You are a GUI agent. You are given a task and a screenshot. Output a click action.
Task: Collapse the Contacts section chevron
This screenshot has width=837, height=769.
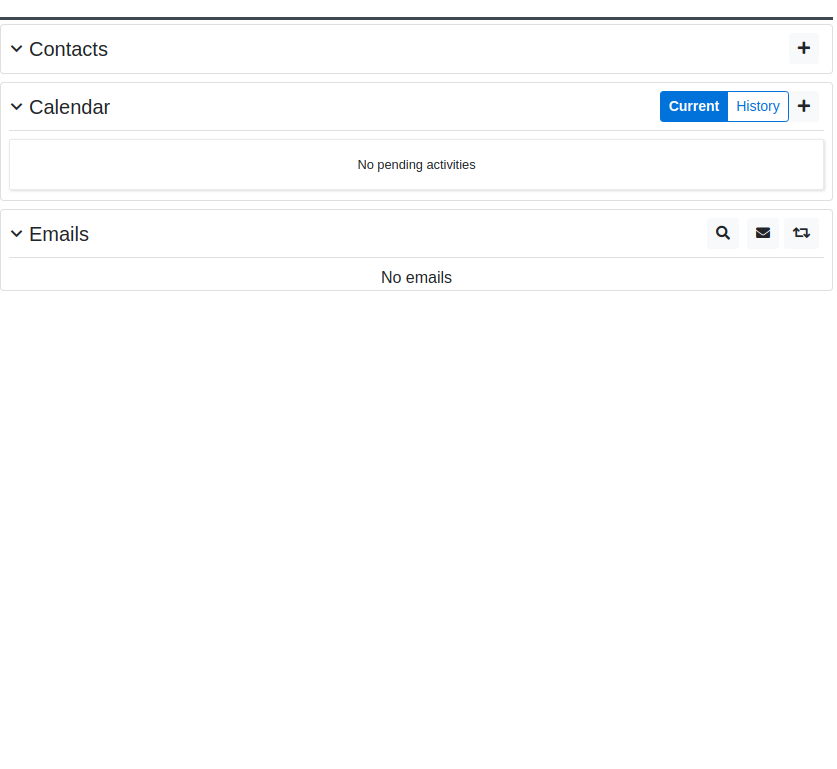(17, 49)
